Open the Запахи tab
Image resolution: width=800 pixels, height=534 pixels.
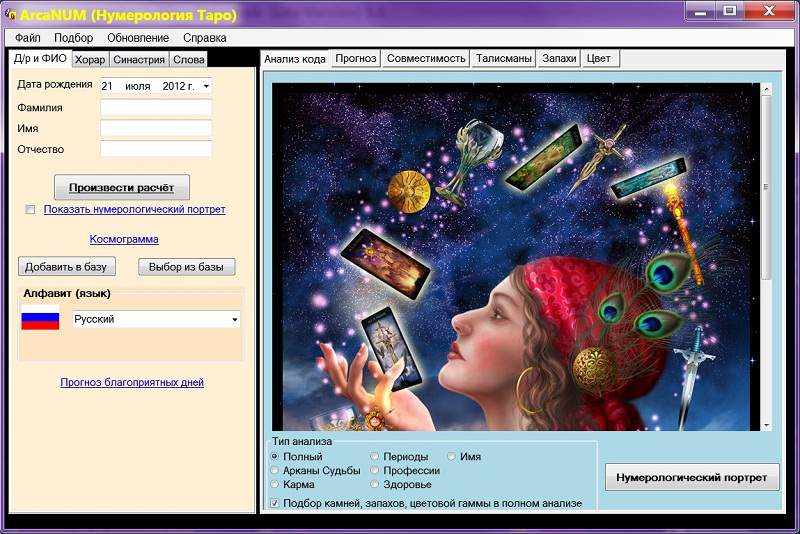(559, 58)
